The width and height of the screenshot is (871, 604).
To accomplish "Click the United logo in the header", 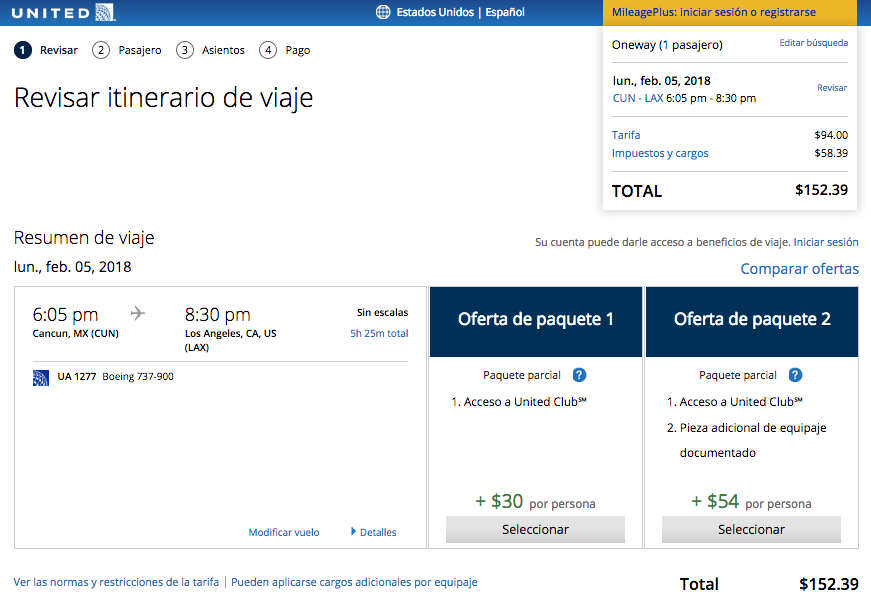I will (63, 12).
